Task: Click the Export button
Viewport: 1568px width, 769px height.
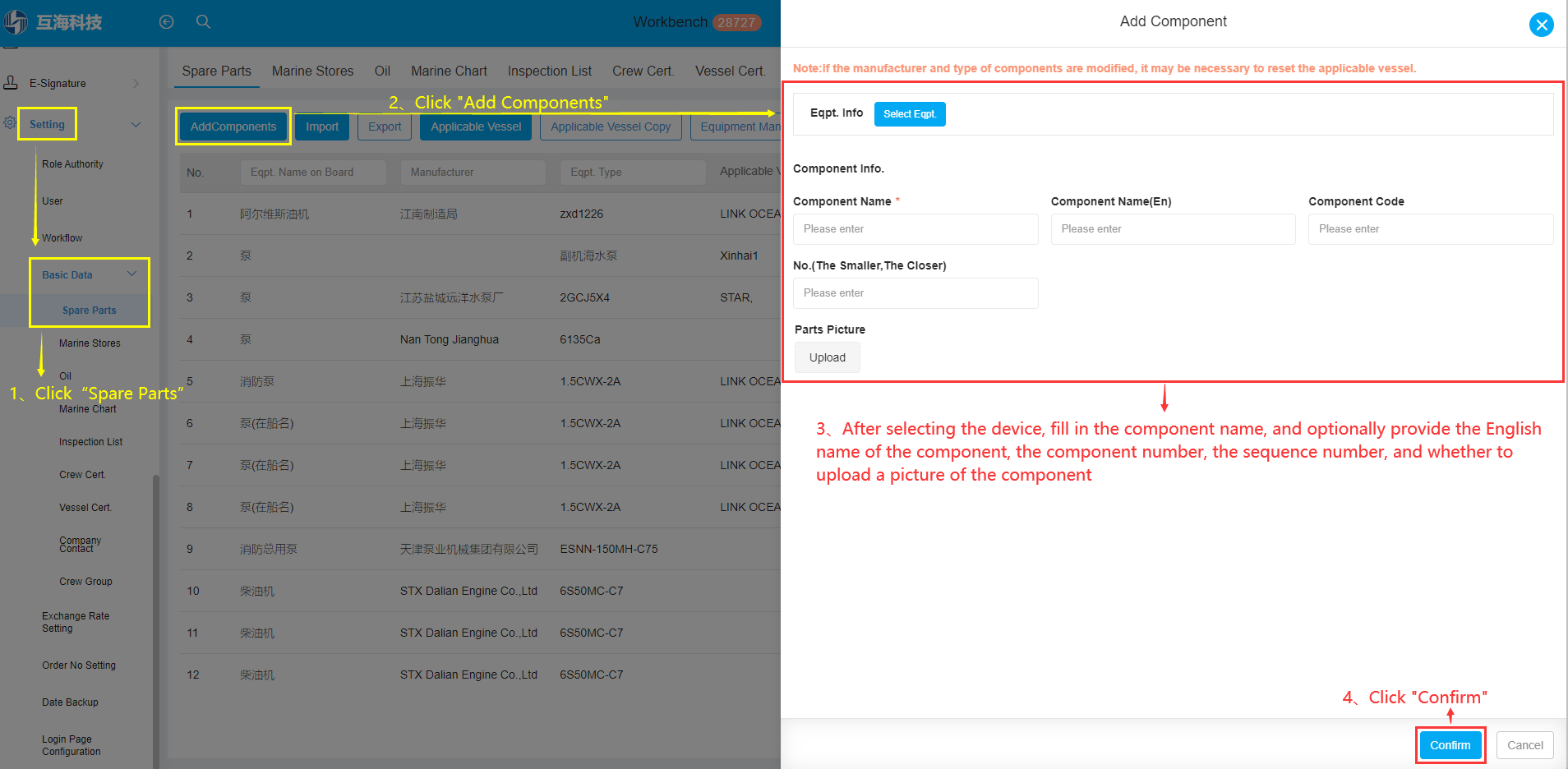Action: click(385, 127)
